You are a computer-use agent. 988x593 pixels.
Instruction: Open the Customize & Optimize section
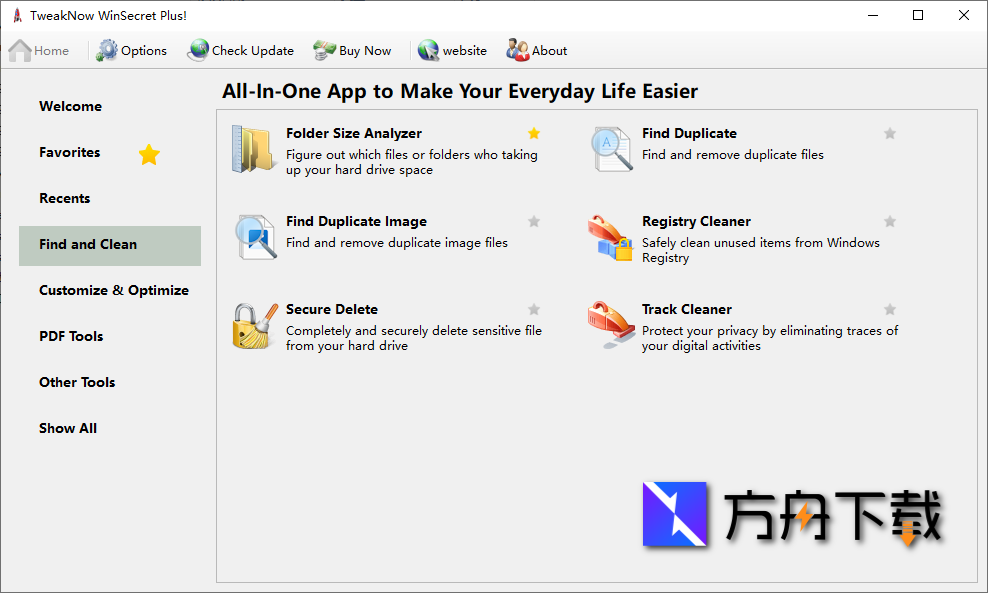pyautogui.click(x=113, y=290)
